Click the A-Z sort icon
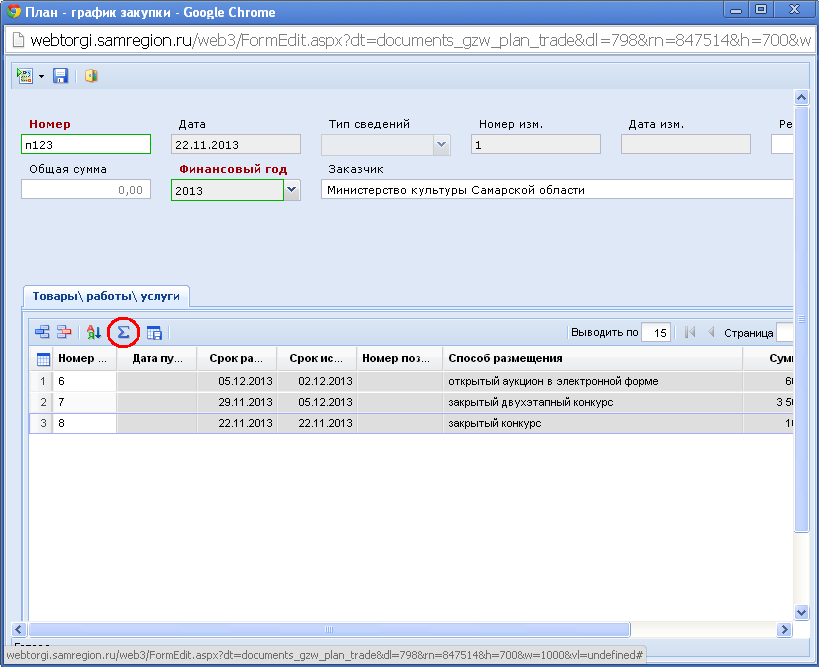This screenshot has width=819, height=667. [x=93, y=332]
